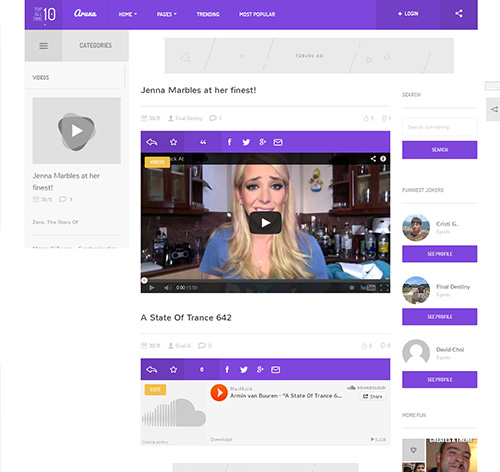The width and height of the screenshot is (500, 472).
Task: Like the Jenna Marbles post thumbs up
Action: pos(366,118)
